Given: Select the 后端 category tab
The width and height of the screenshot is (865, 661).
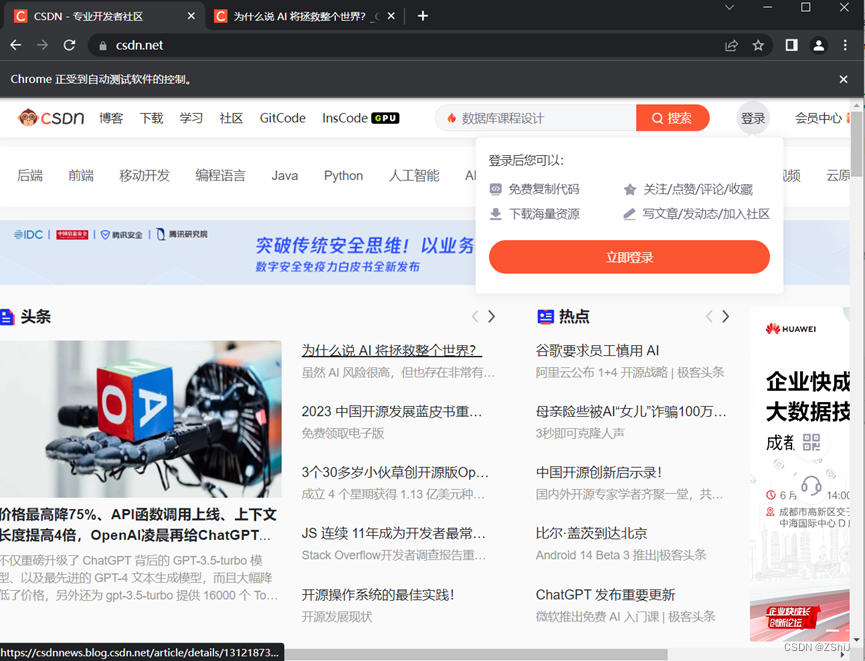Looking at the screenshot, I should coord(30,175).
